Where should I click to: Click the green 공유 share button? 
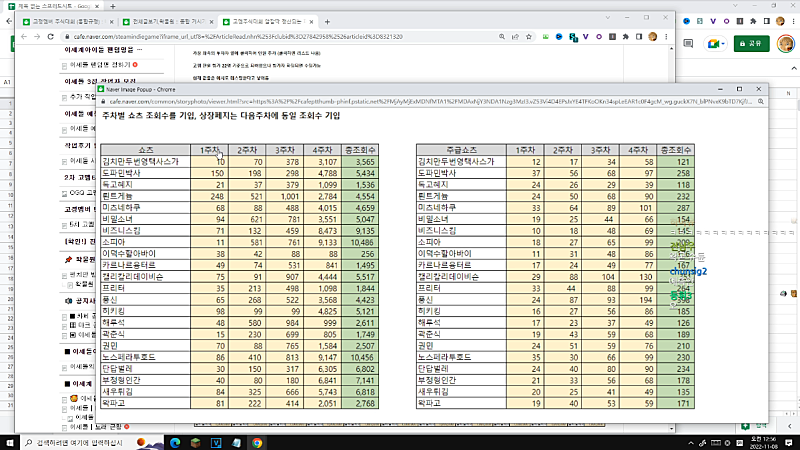(x=749, y=43)
